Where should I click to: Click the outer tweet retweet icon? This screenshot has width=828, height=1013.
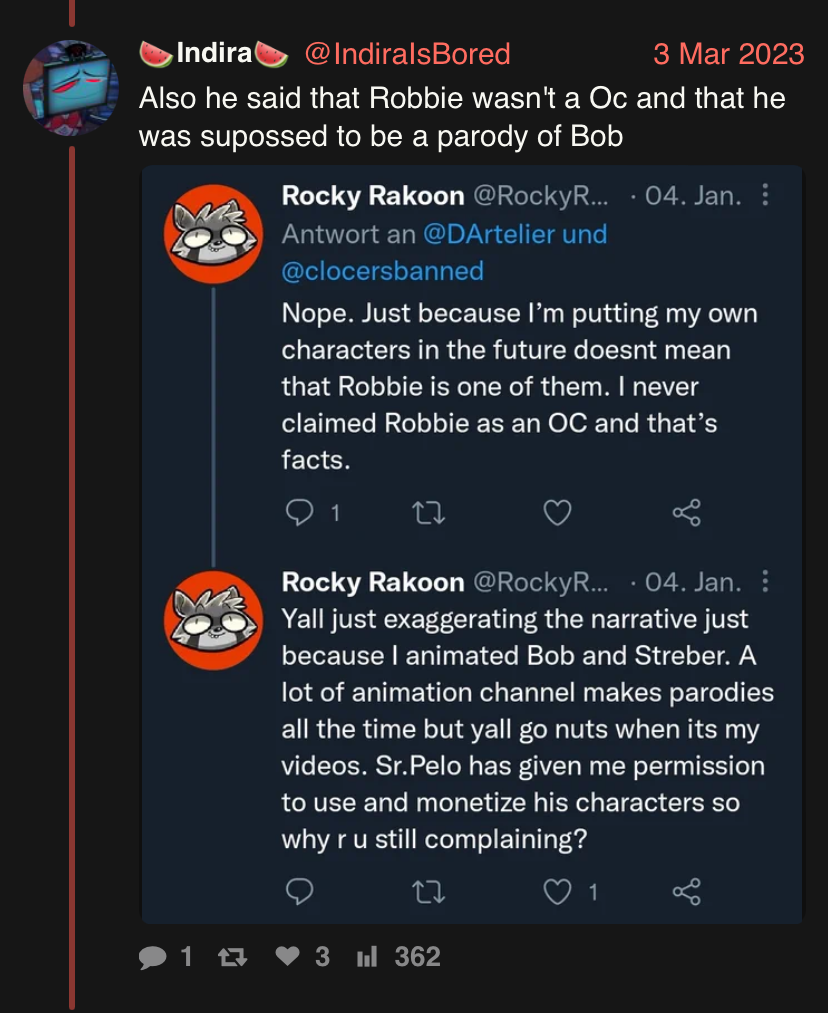coord(231,958)
